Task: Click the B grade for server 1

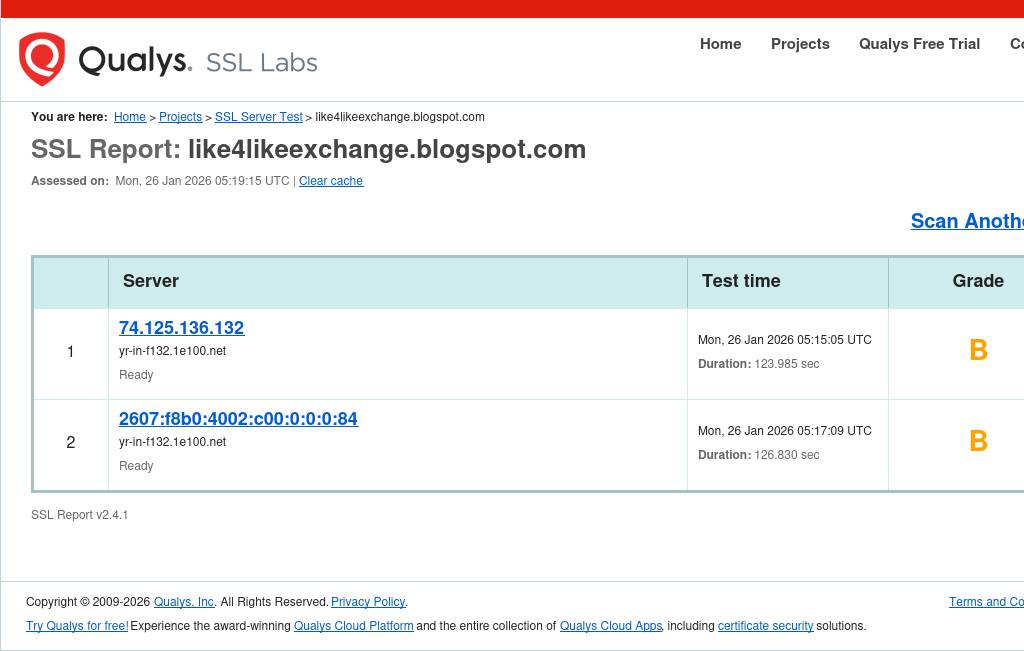Action: click(978, 350)
